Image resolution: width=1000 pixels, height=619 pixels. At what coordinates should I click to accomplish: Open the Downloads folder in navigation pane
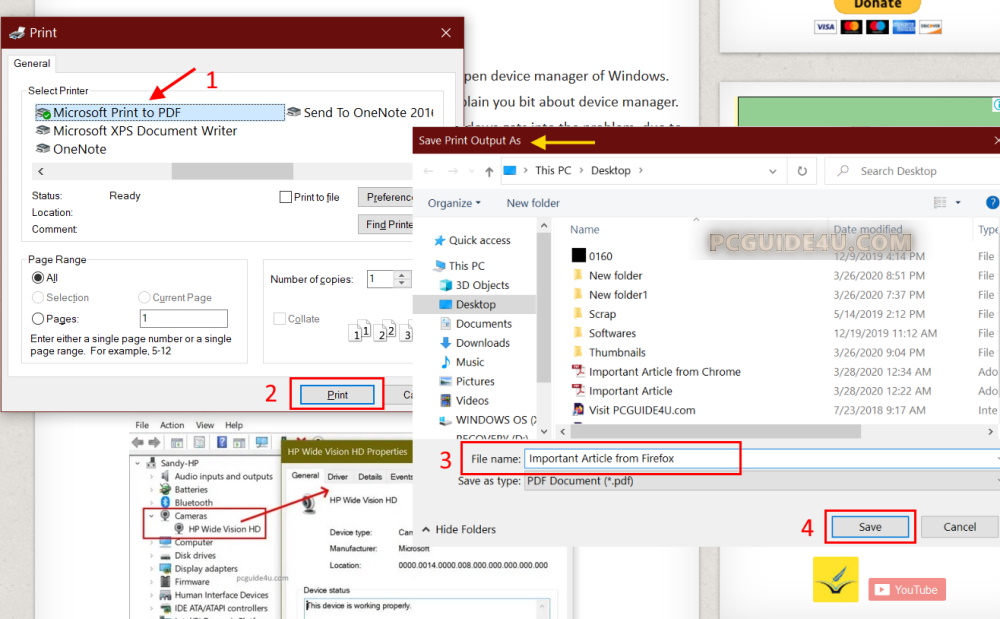pos(482,343)
